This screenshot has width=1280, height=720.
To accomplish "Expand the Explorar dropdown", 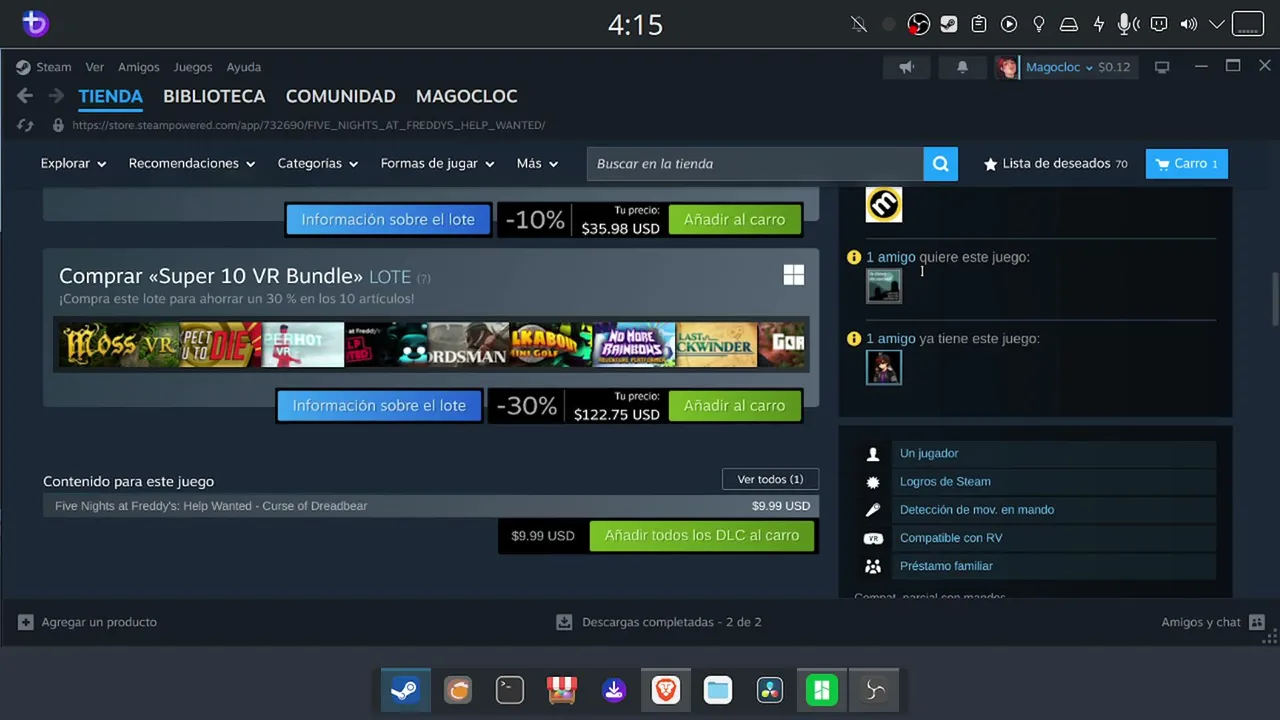I will [x=74, y=164].
